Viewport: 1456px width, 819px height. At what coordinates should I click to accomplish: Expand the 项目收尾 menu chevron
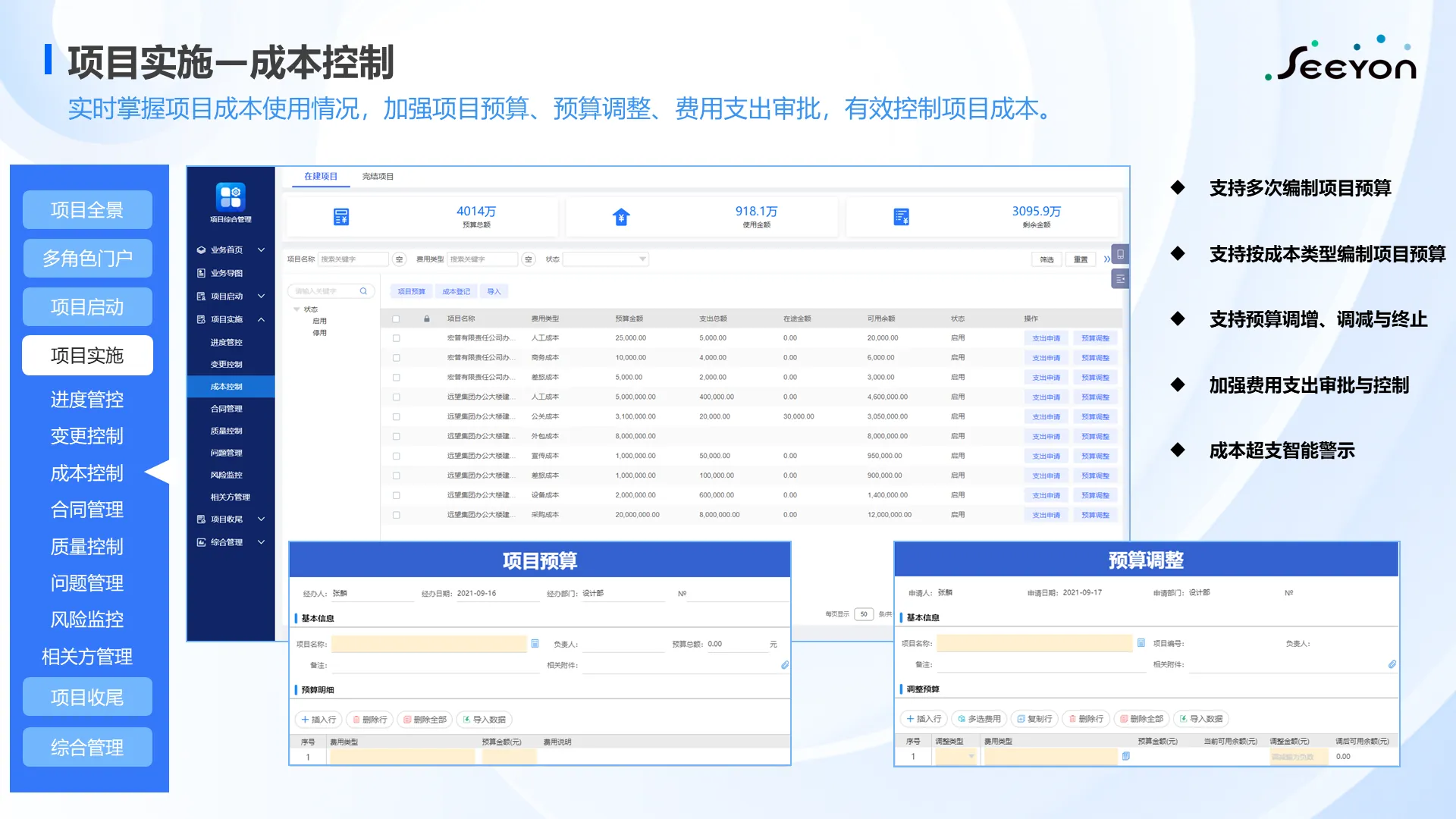point(261,519)
